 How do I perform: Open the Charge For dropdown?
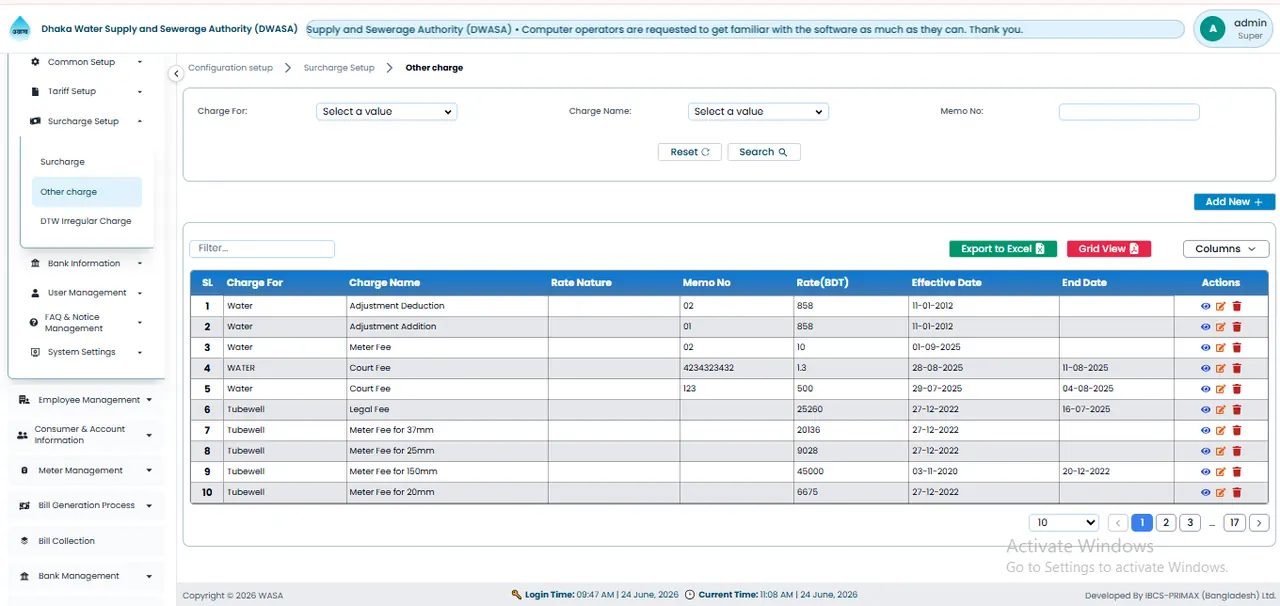[386, 112]
